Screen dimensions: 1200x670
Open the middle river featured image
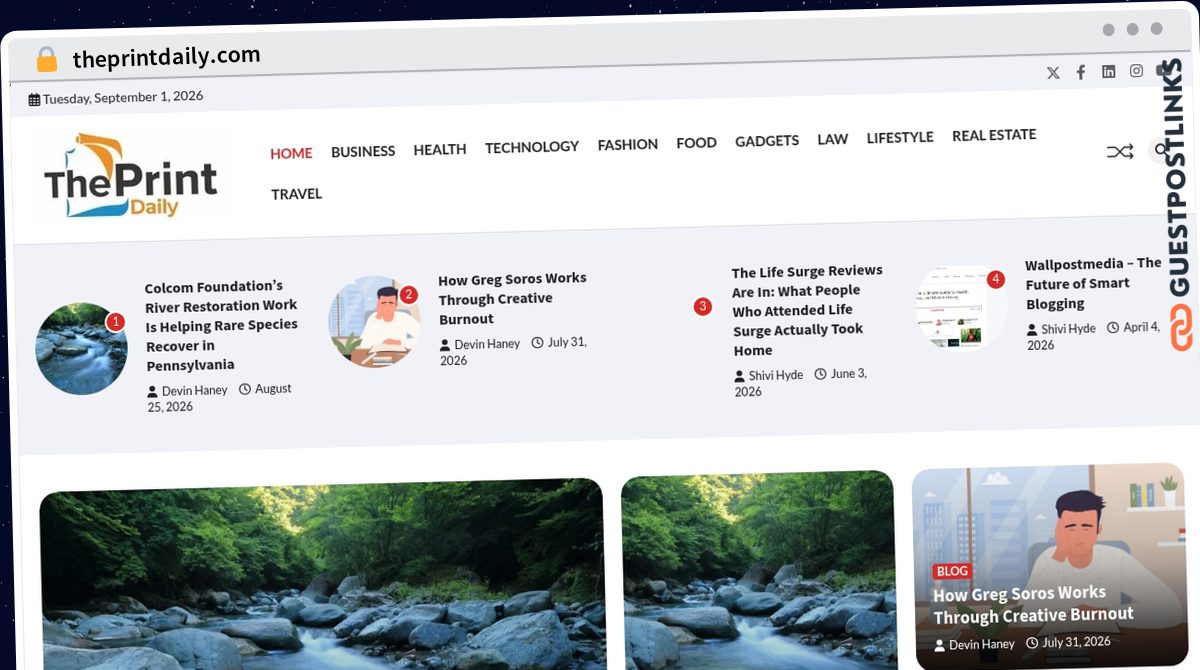pyautogui.click(x=758, y=571)
